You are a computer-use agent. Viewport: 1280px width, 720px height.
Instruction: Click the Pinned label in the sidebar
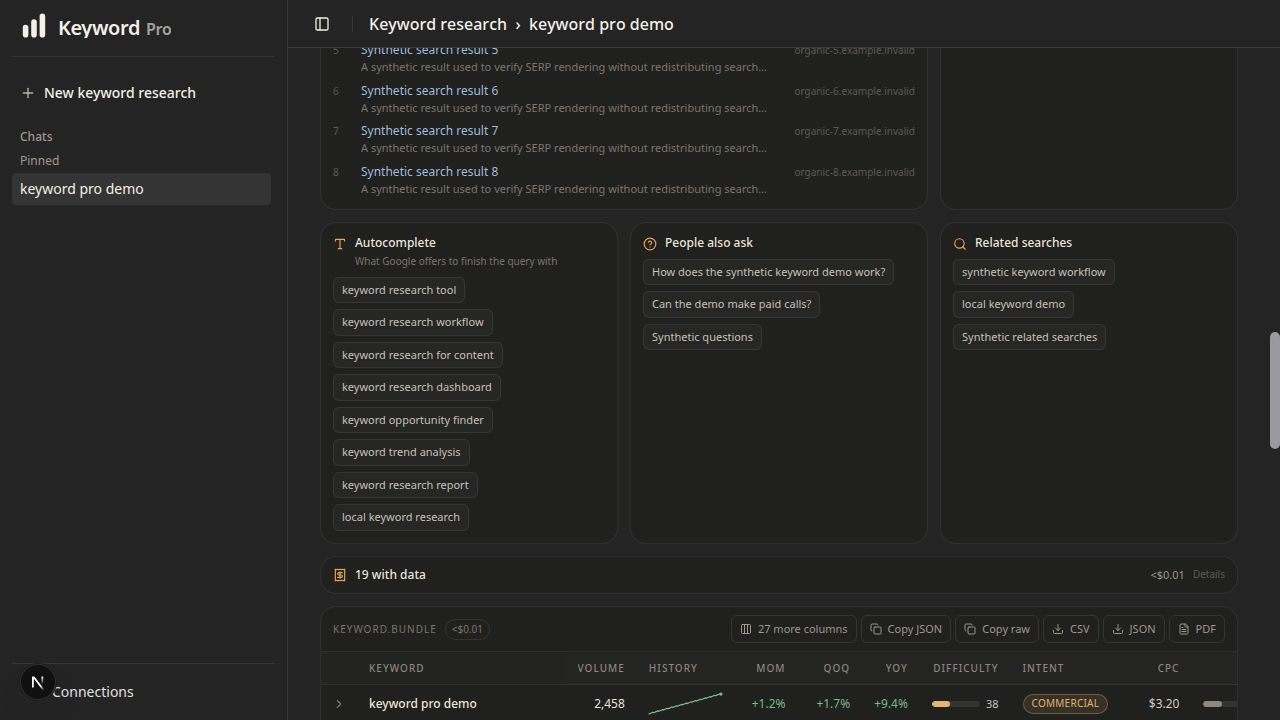tap(40, 160)
